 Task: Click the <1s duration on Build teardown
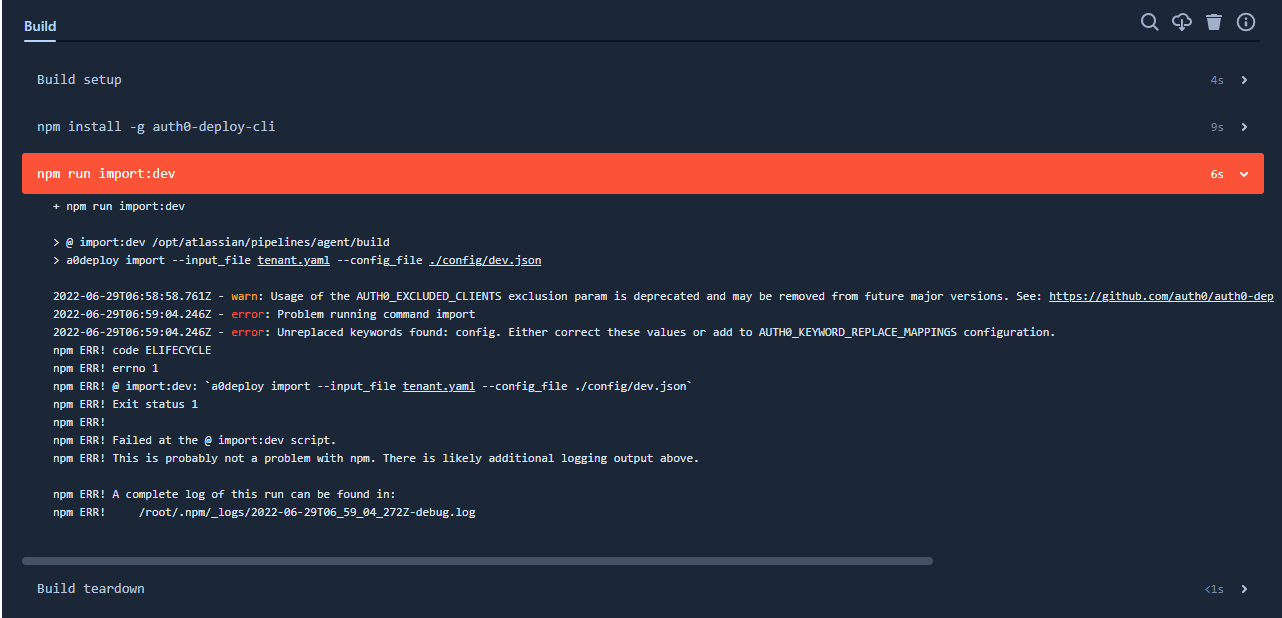click(1214, 589)
